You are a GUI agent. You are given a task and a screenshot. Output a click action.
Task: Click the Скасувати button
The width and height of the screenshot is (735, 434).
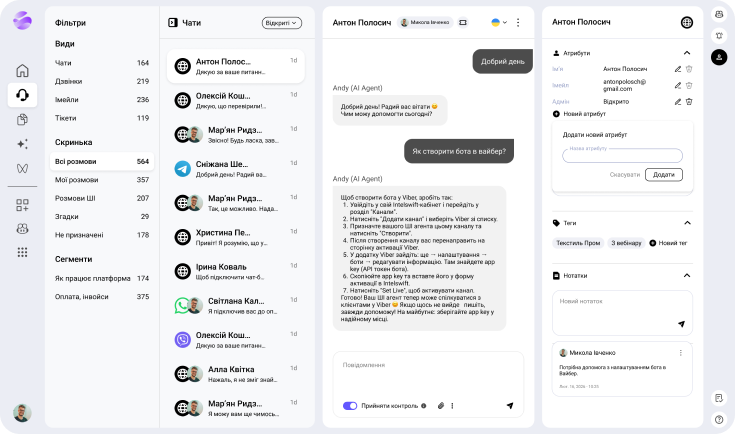[624, 174]
